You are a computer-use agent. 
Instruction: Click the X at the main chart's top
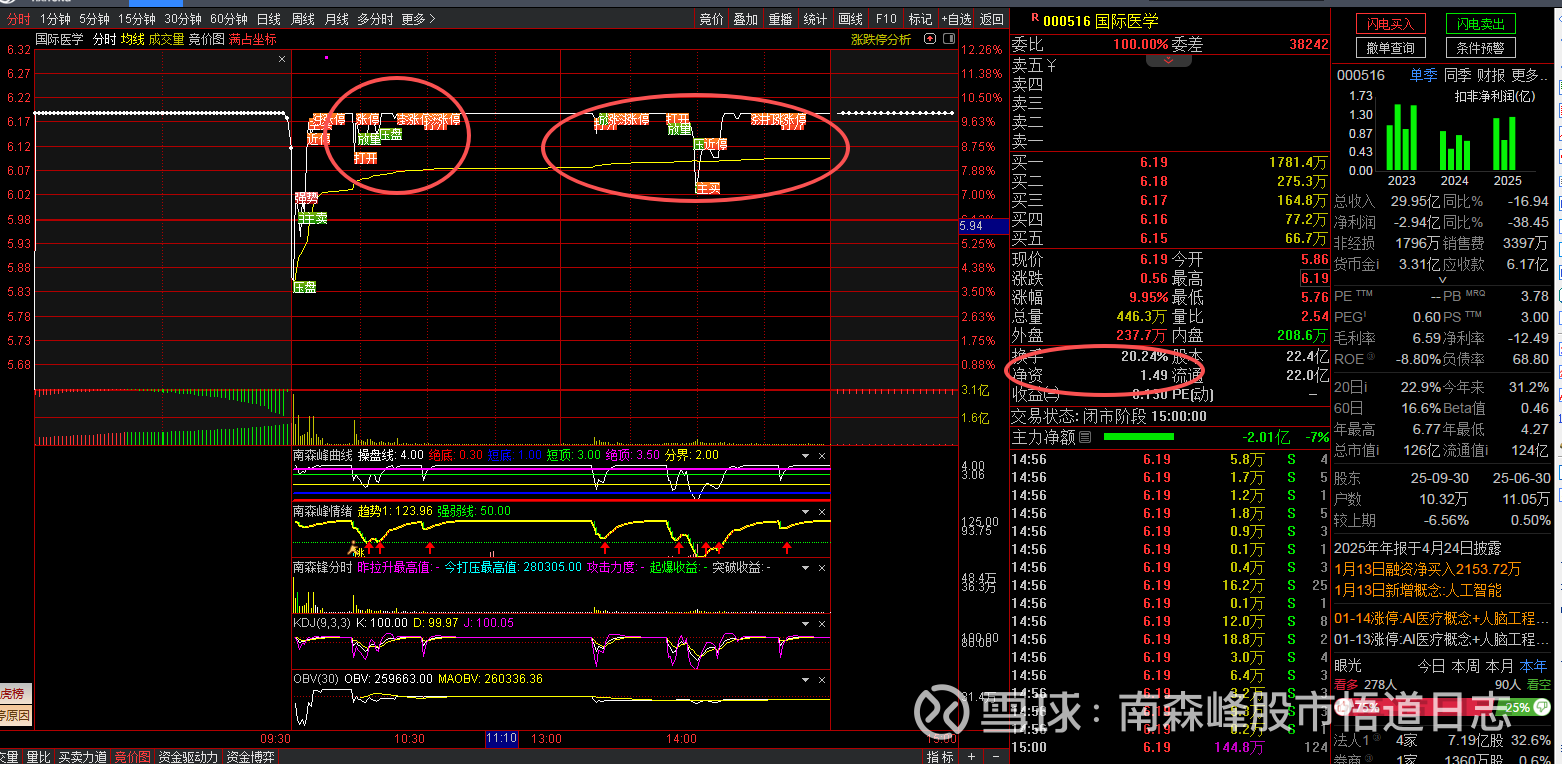pyautogui.click(x=282, y=59)
